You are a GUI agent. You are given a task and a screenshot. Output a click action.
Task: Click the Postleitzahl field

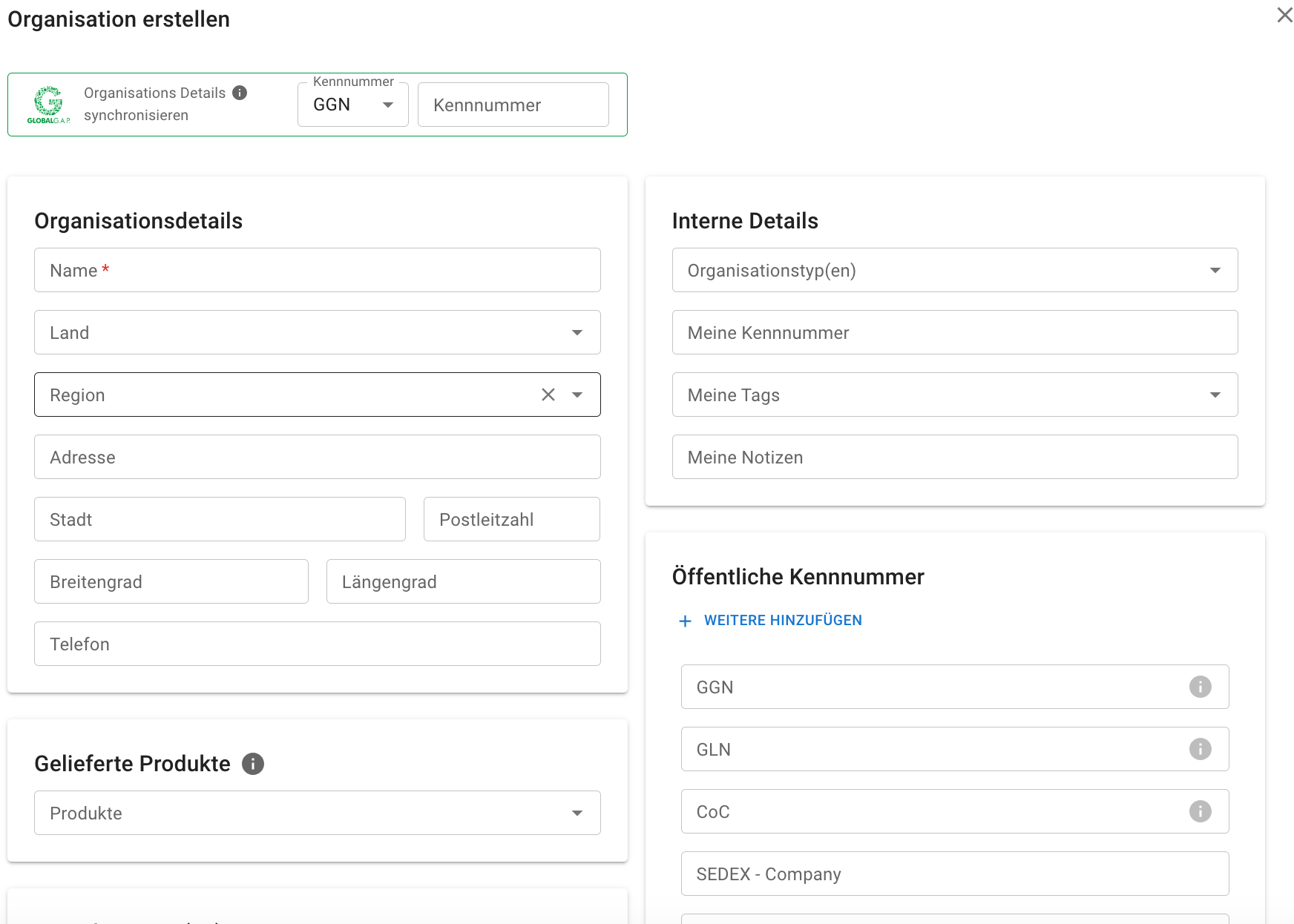pos(512,519)
